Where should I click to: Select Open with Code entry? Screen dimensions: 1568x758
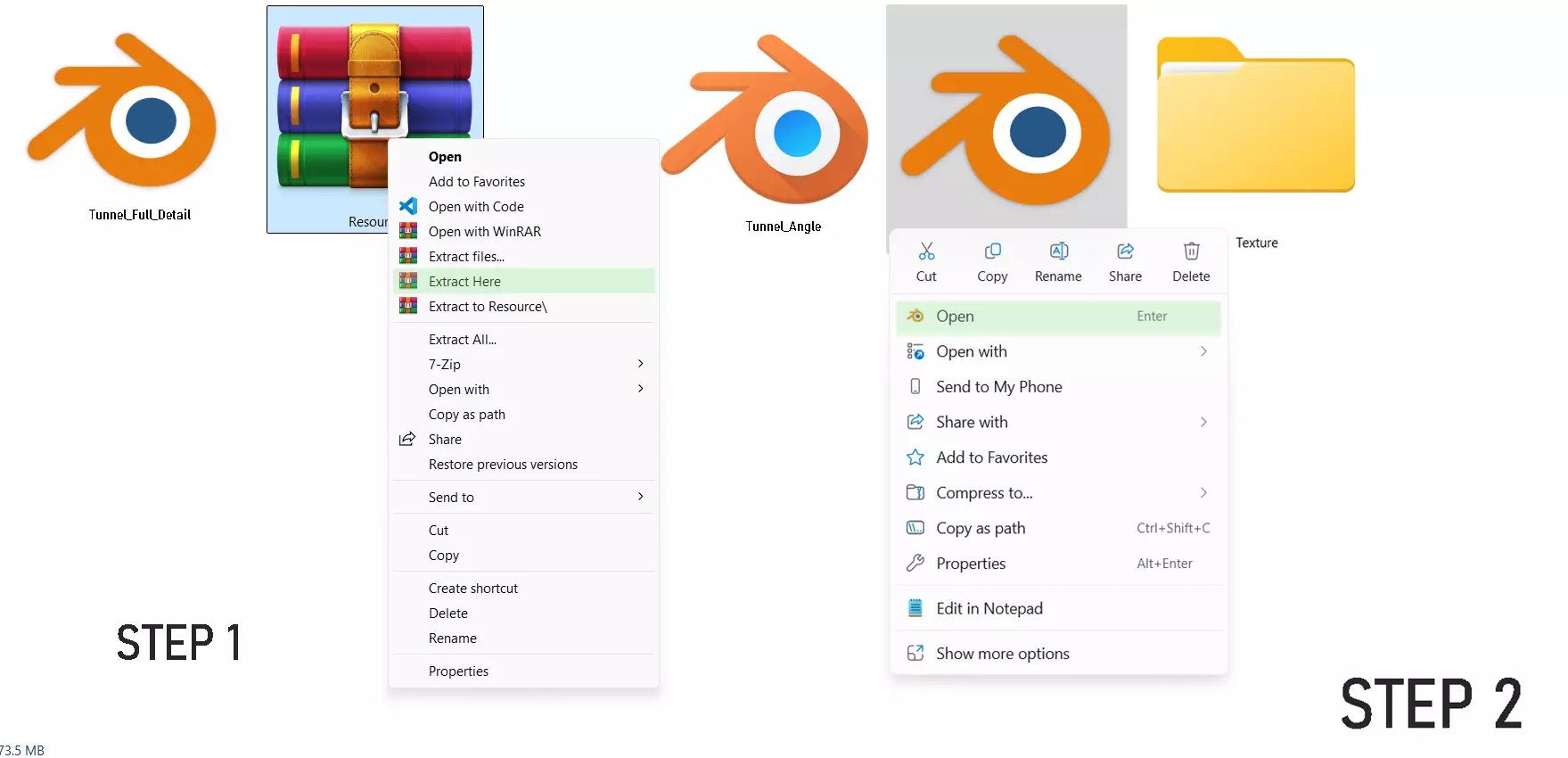point(523,206)
